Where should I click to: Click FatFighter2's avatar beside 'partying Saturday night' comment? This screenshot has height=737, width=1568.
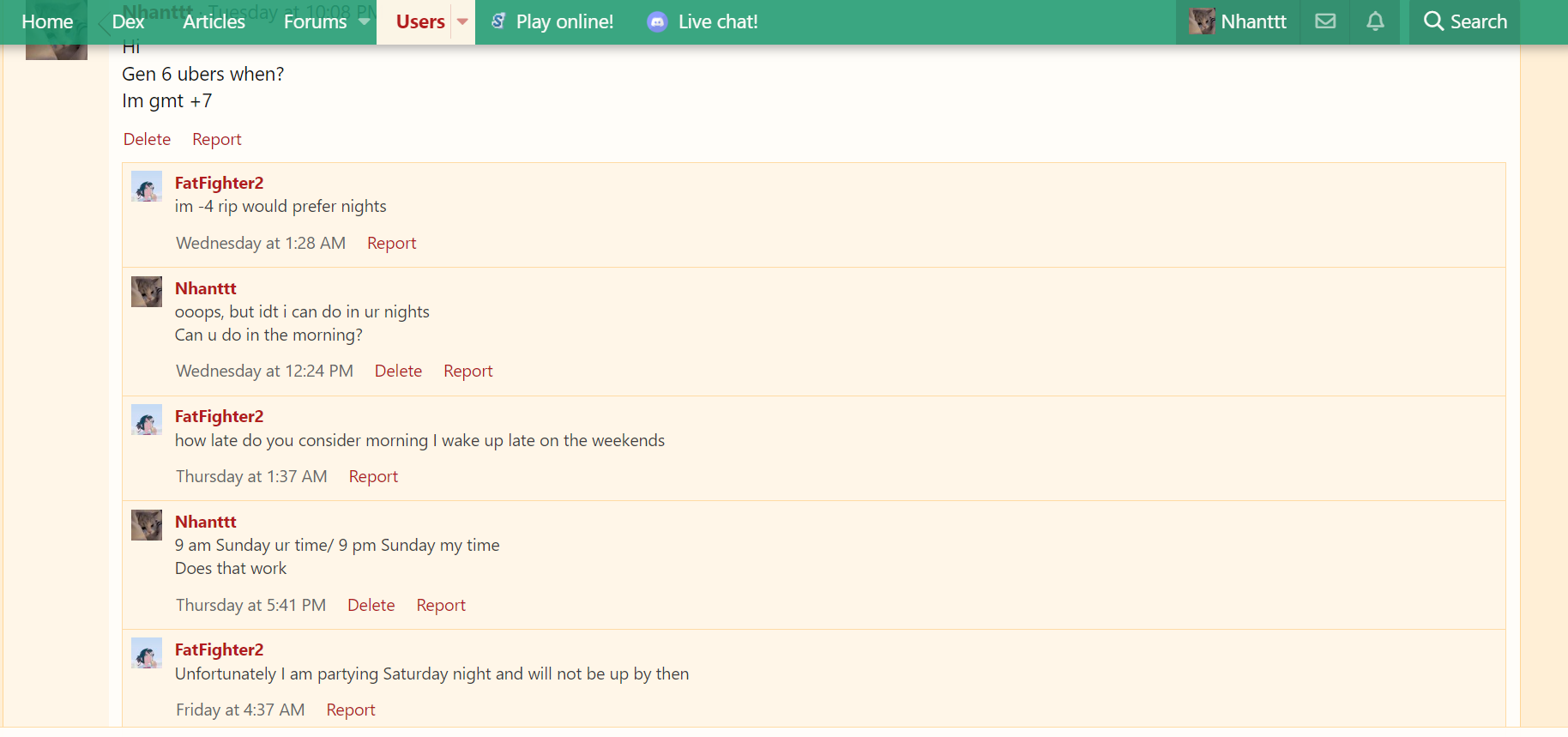coord(147,653)
